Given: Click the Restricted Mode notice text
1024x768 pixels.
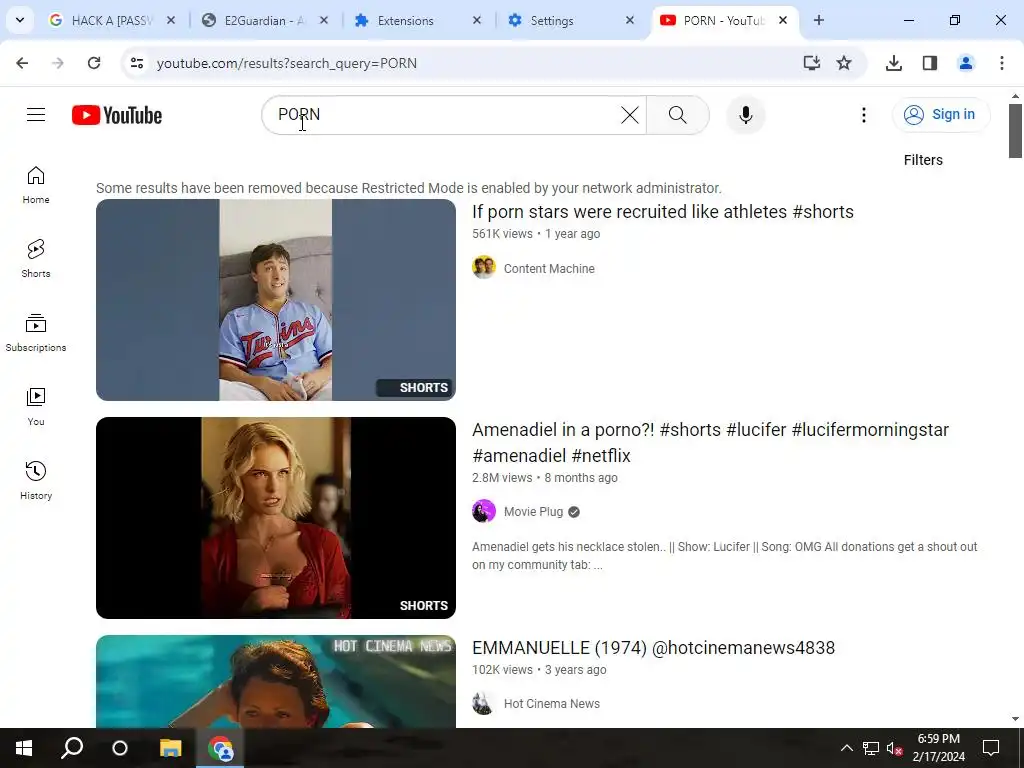Looking at the screenshot, I should pos(409,188).
